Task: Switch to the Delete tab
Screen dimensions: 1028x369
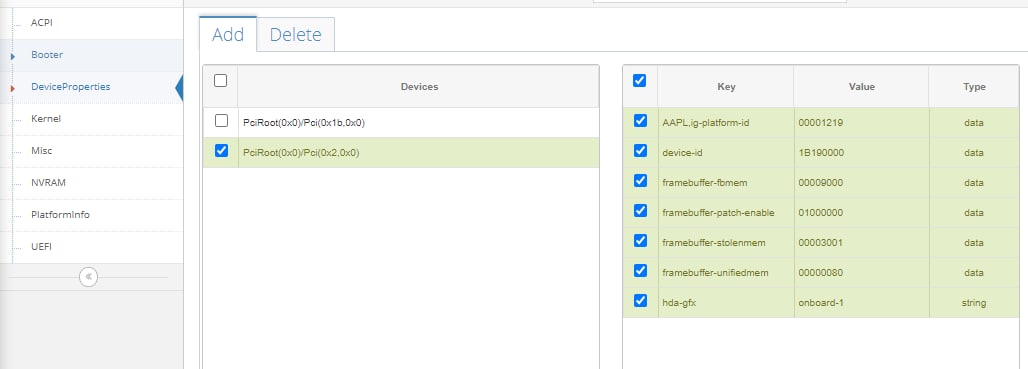Action: 296,34
